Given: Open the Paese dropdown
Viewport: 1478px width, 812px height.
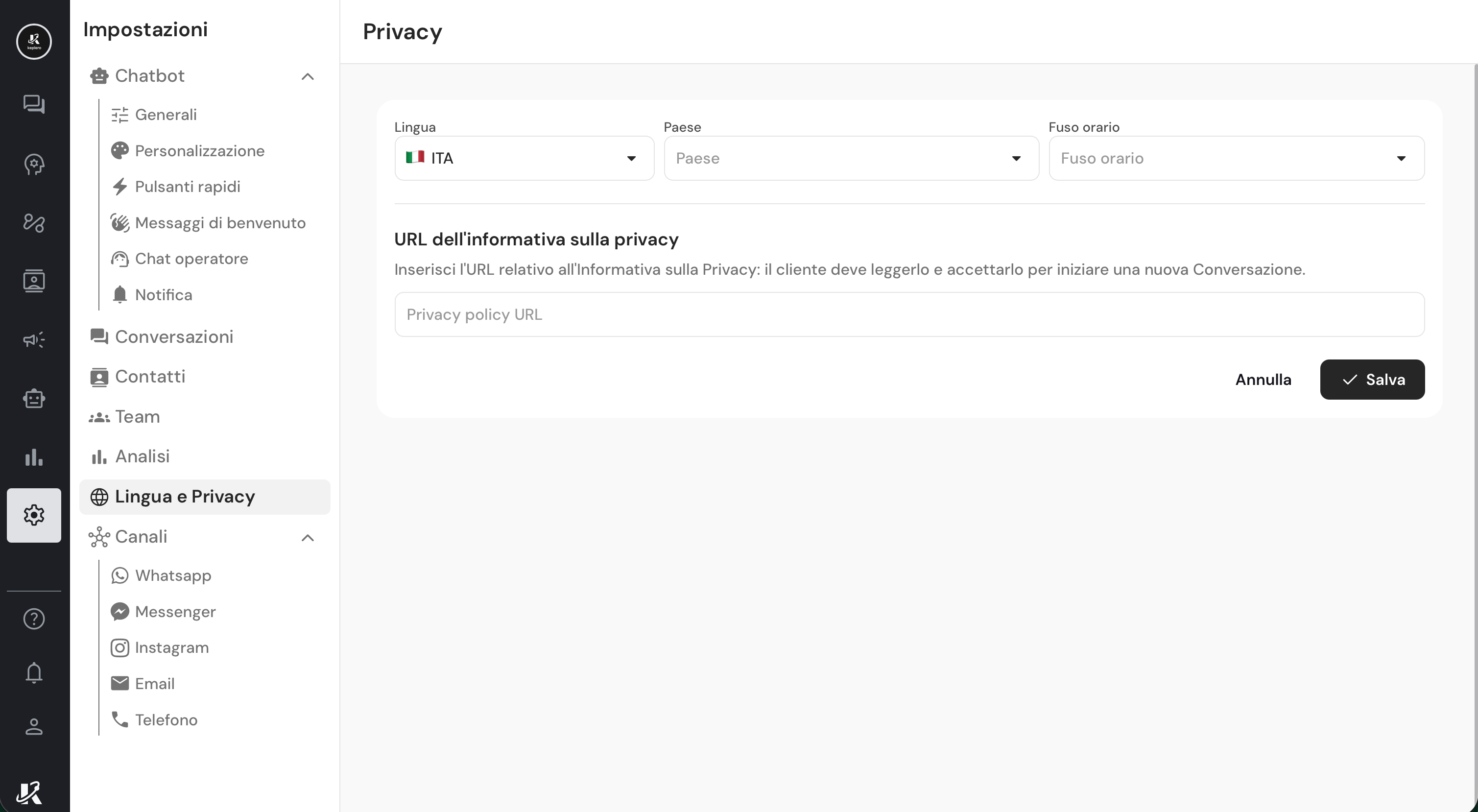Looking at the screenshot, I should (851, 158).
